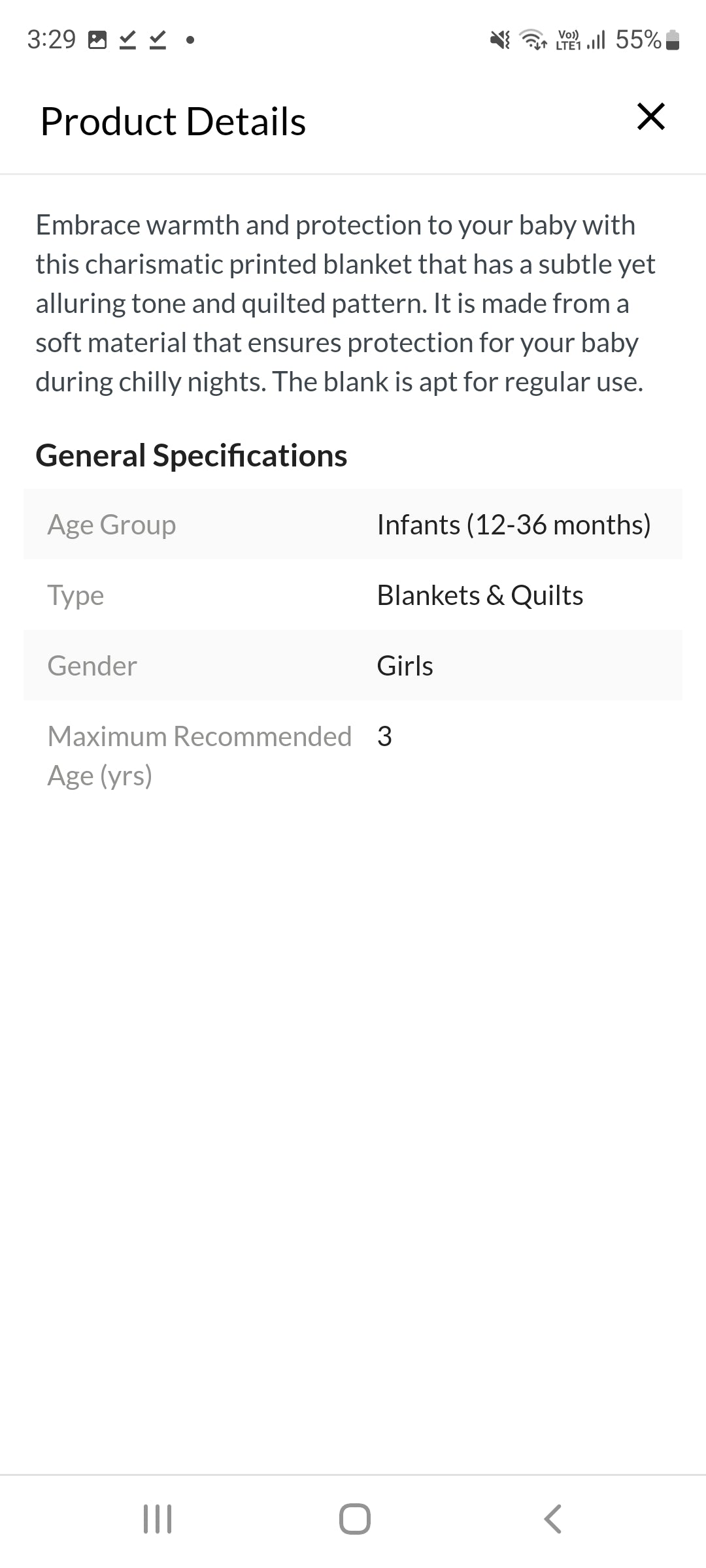
Task: Select the Blankets & Quilts type value
Action: (x=480, y=595)
